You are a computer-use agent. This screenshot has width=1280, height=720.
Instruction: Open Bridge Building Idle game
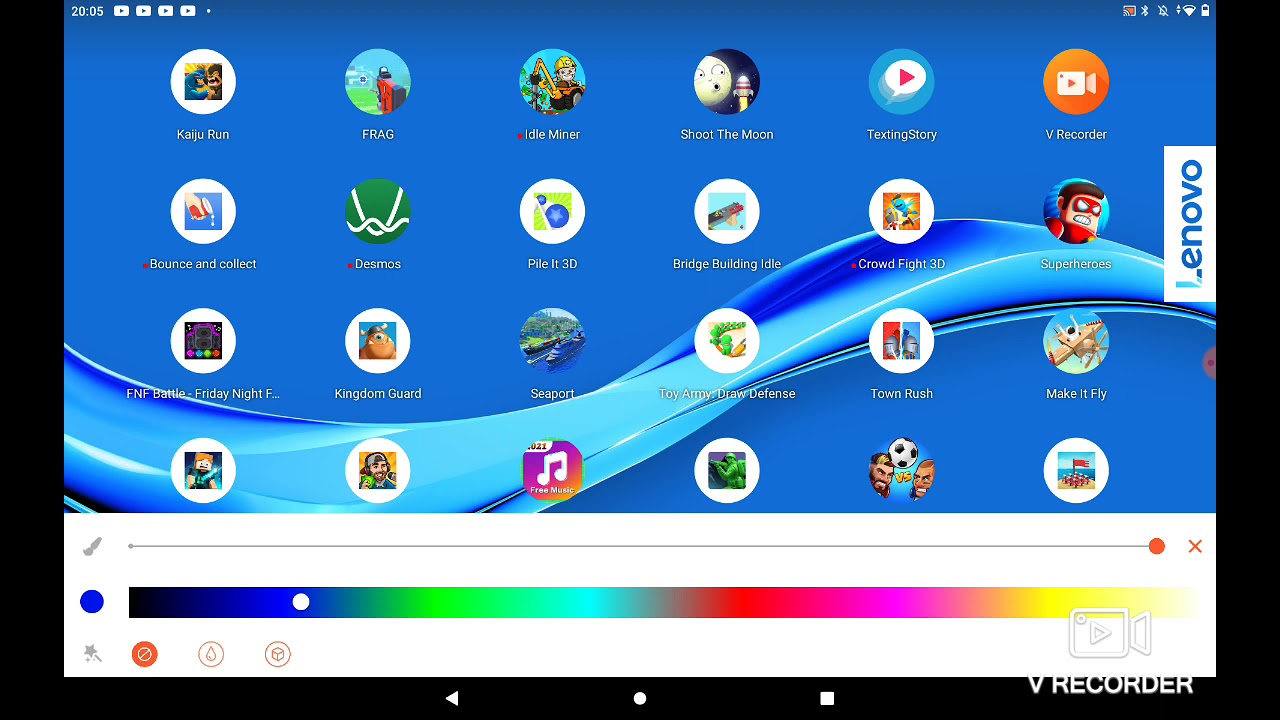(x=727, y=211)
